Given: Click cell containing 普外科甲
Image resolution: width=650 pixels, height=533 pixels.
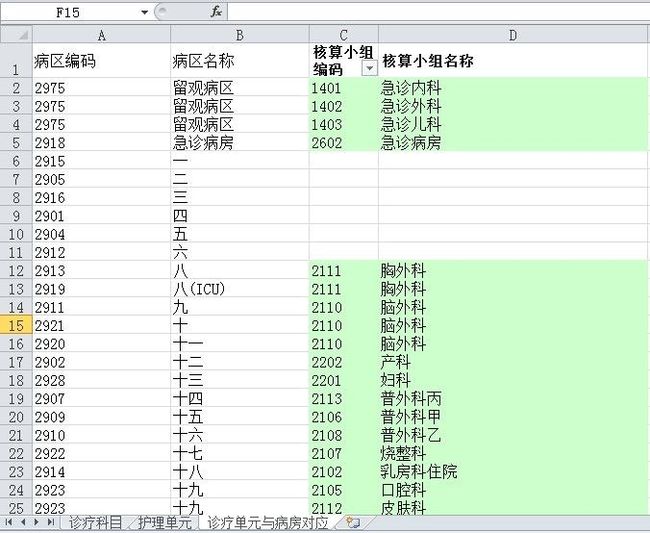Looking at the screenshot, I should 513,417.
